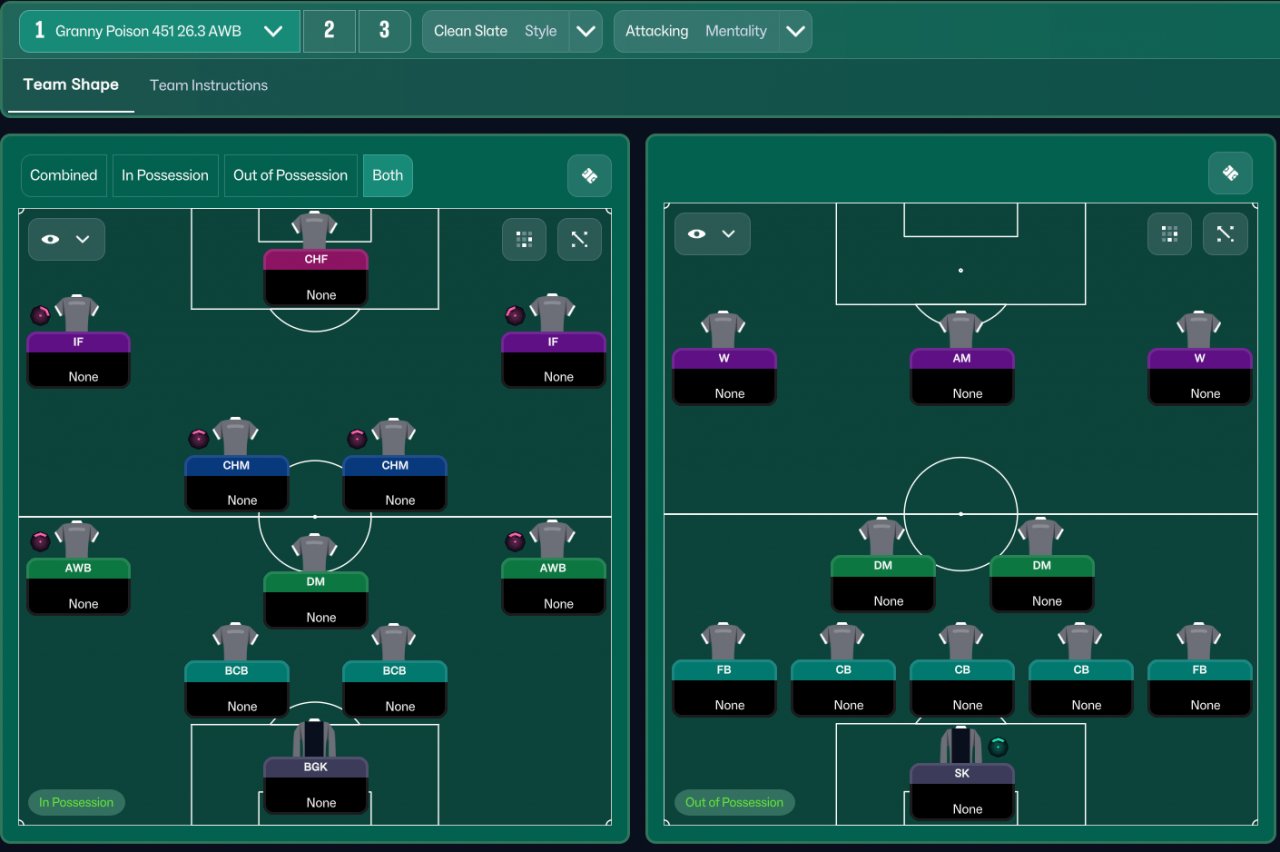Viewport: 1280px width, 852px height.
Task: Select the right-wing W position card
Action: 1200,376
